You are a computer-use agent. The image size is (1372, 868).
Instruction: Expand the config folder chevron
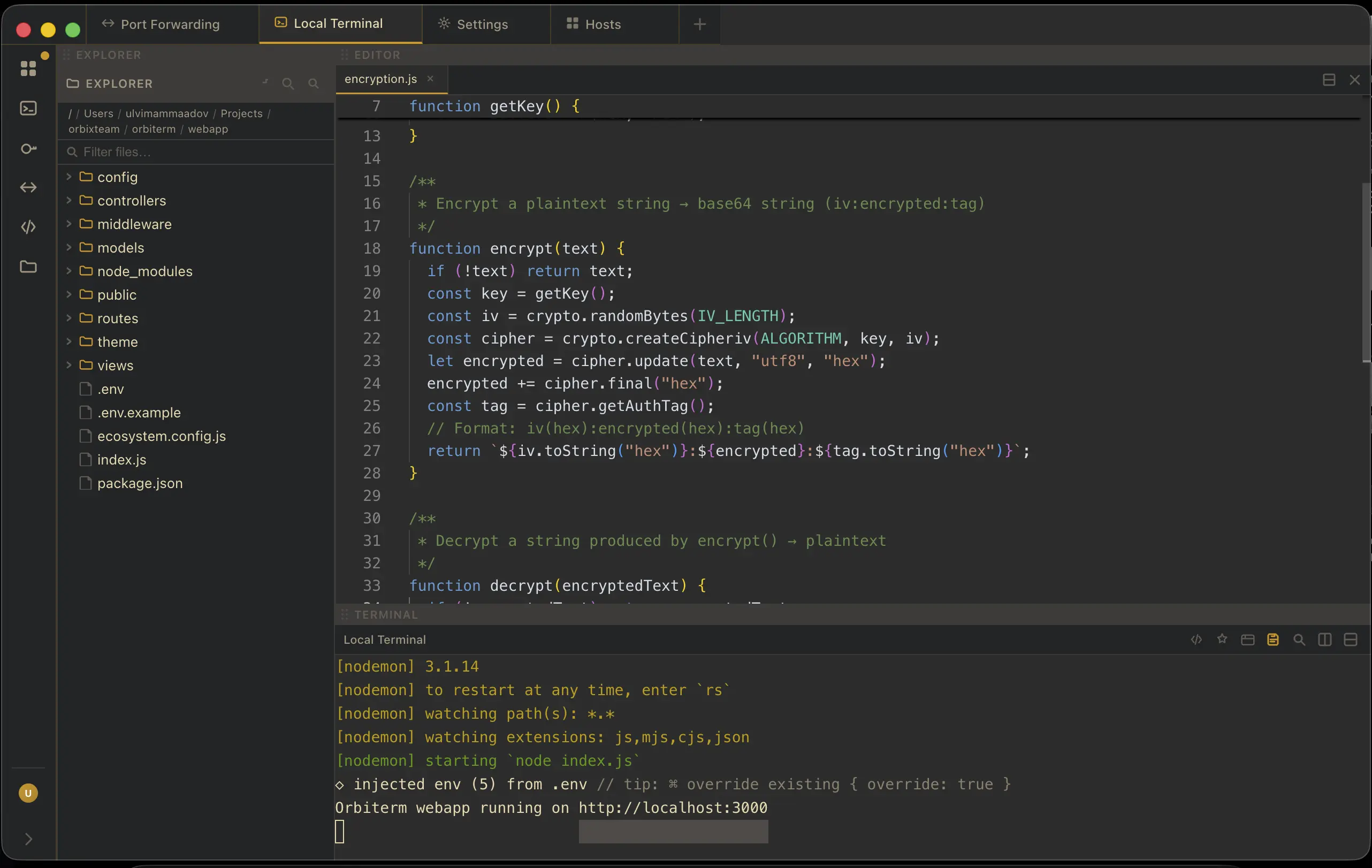(68, 177)
